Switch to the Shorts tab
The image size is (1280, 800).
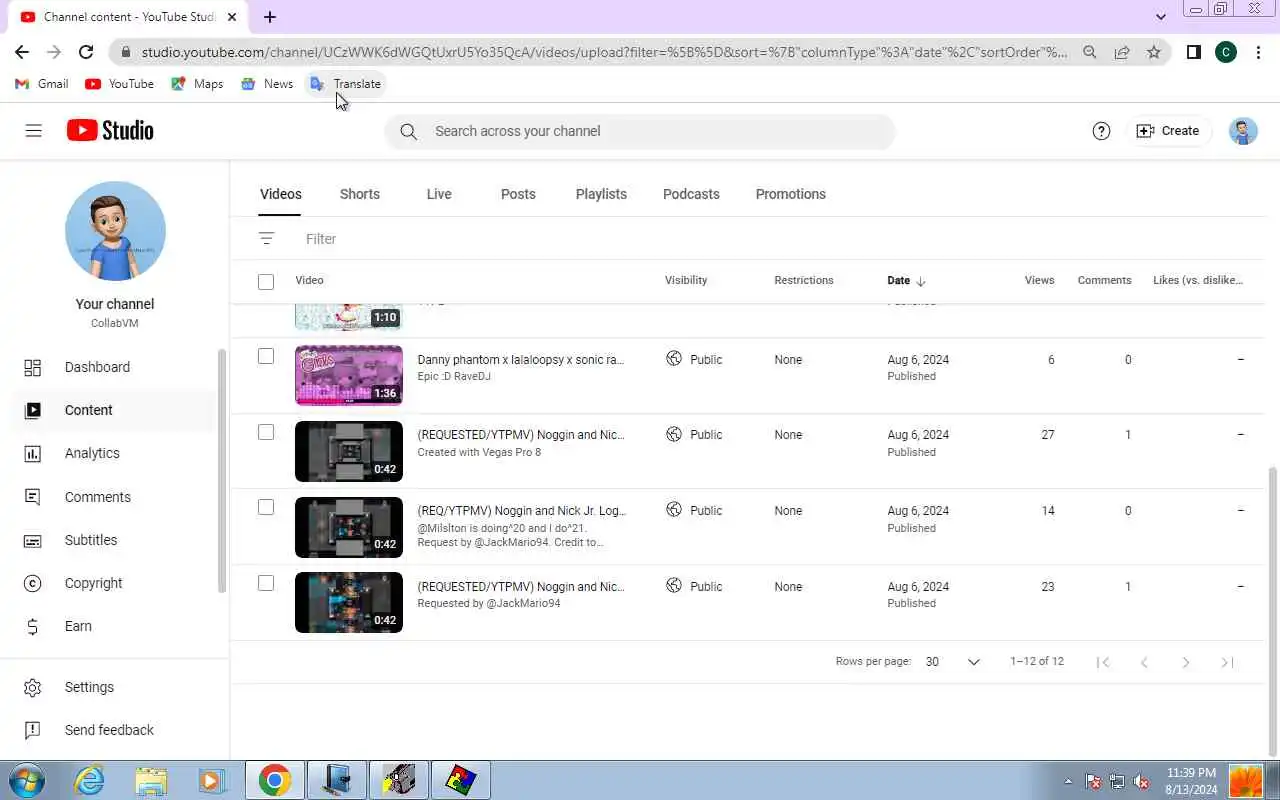click(x=360, y=194)
